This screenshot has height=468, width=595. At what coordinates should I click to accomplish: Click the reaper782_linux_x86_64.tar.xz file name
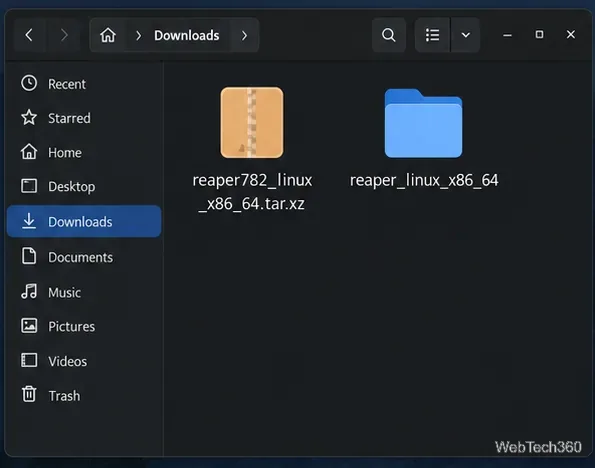252,192
